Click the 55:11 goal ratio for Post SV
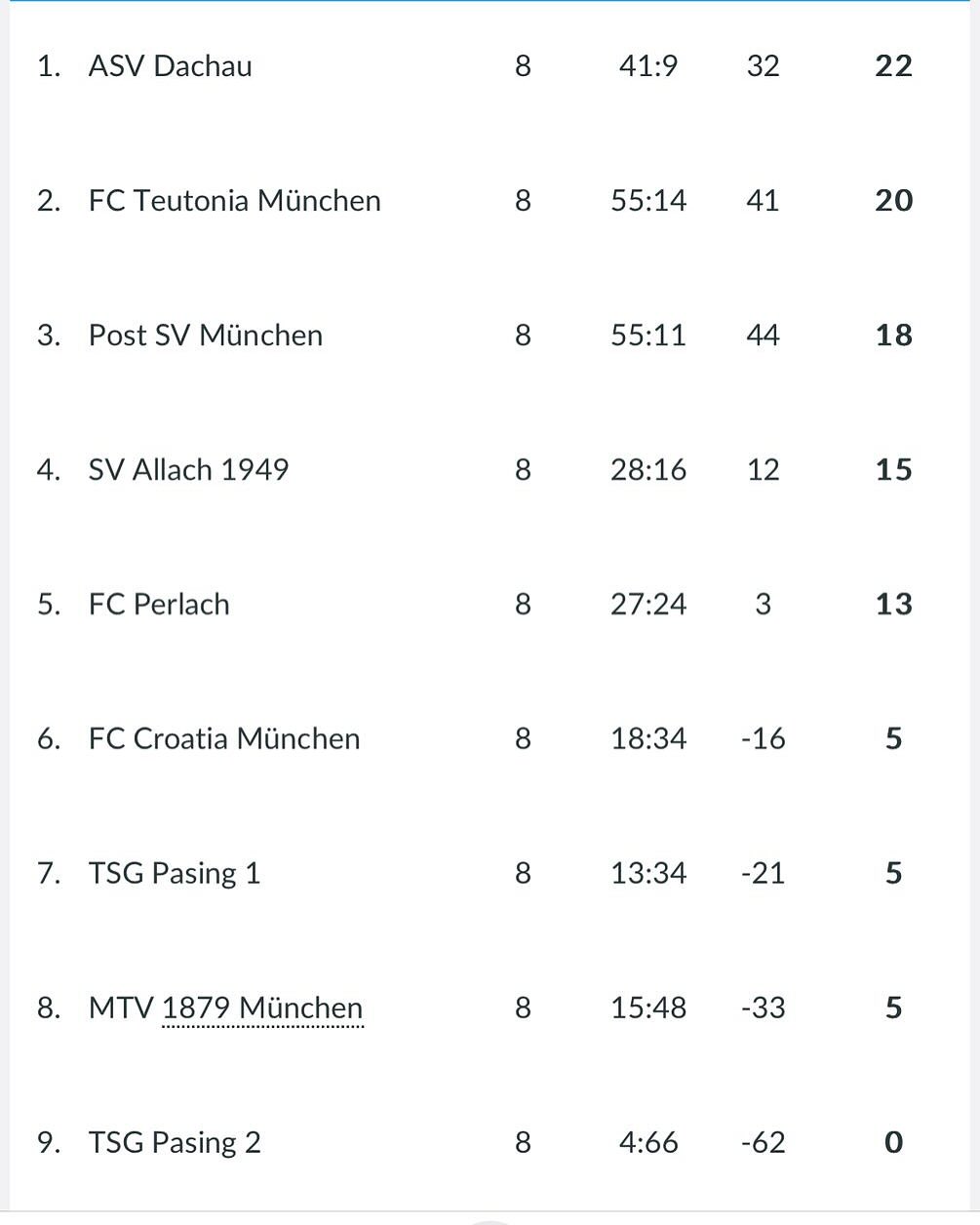The image size is (980, 1225). pos(648,336)
